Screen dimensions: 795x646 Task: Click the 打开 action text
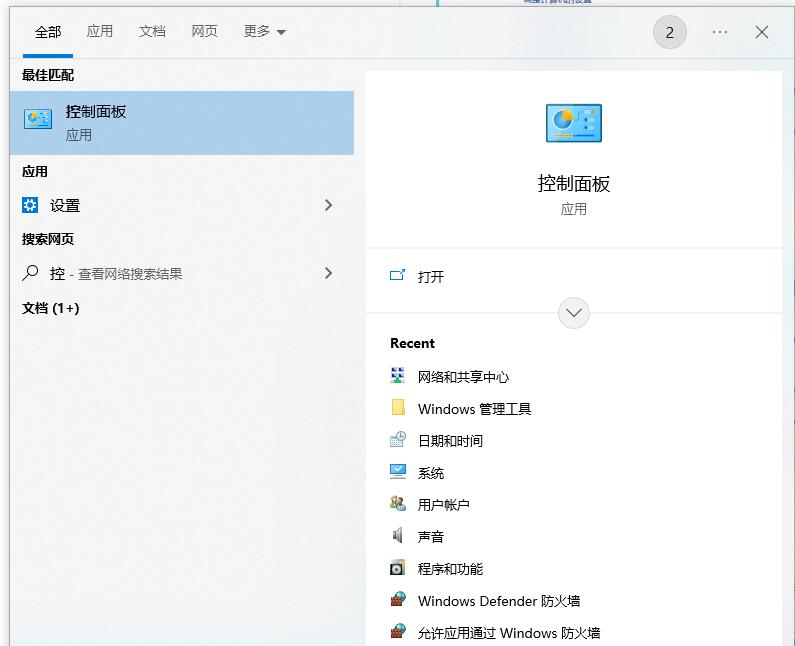[x=430, y=276]
